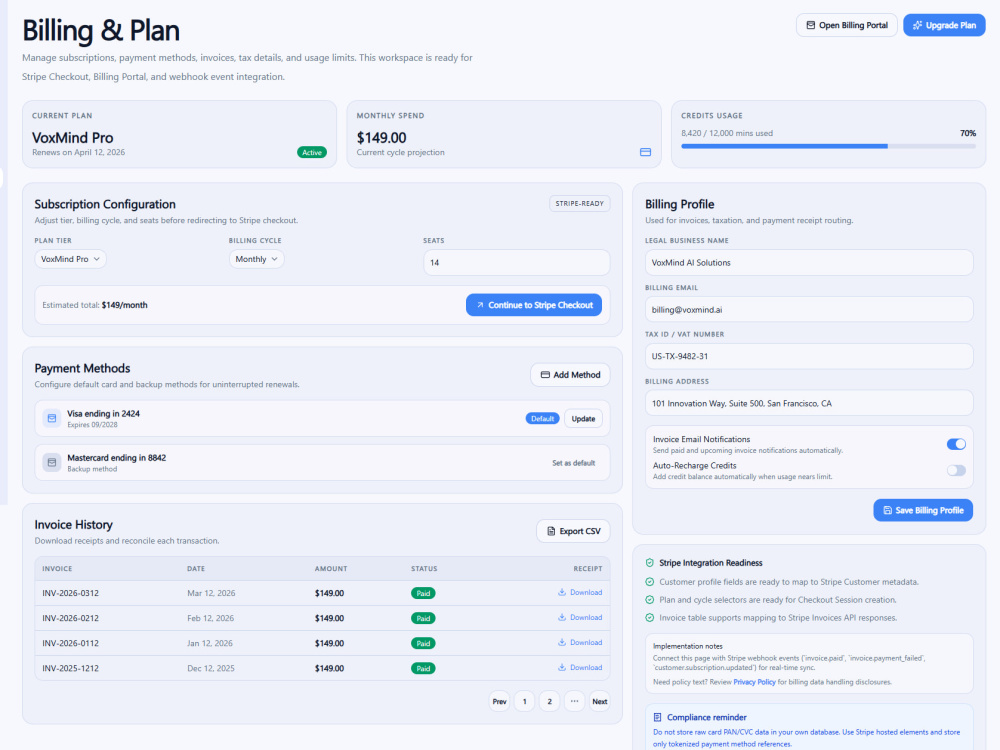The image size is (1000, 750).
Task: Save Billing Profile
Action: pyautogui.click(x=923, y=510)
